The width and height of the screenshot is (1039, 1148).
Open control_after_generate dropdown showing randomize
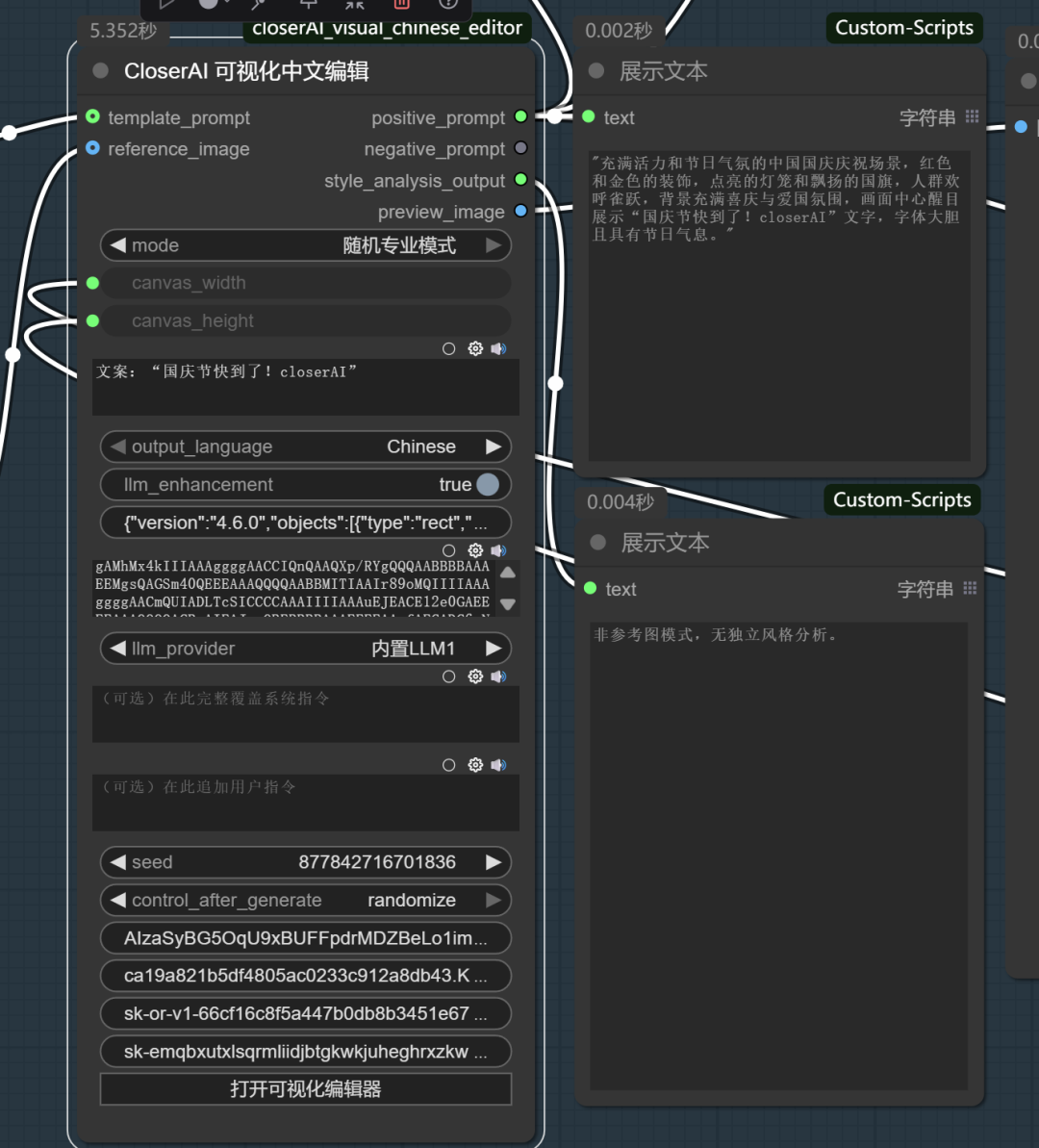click(x=305, y=901)
